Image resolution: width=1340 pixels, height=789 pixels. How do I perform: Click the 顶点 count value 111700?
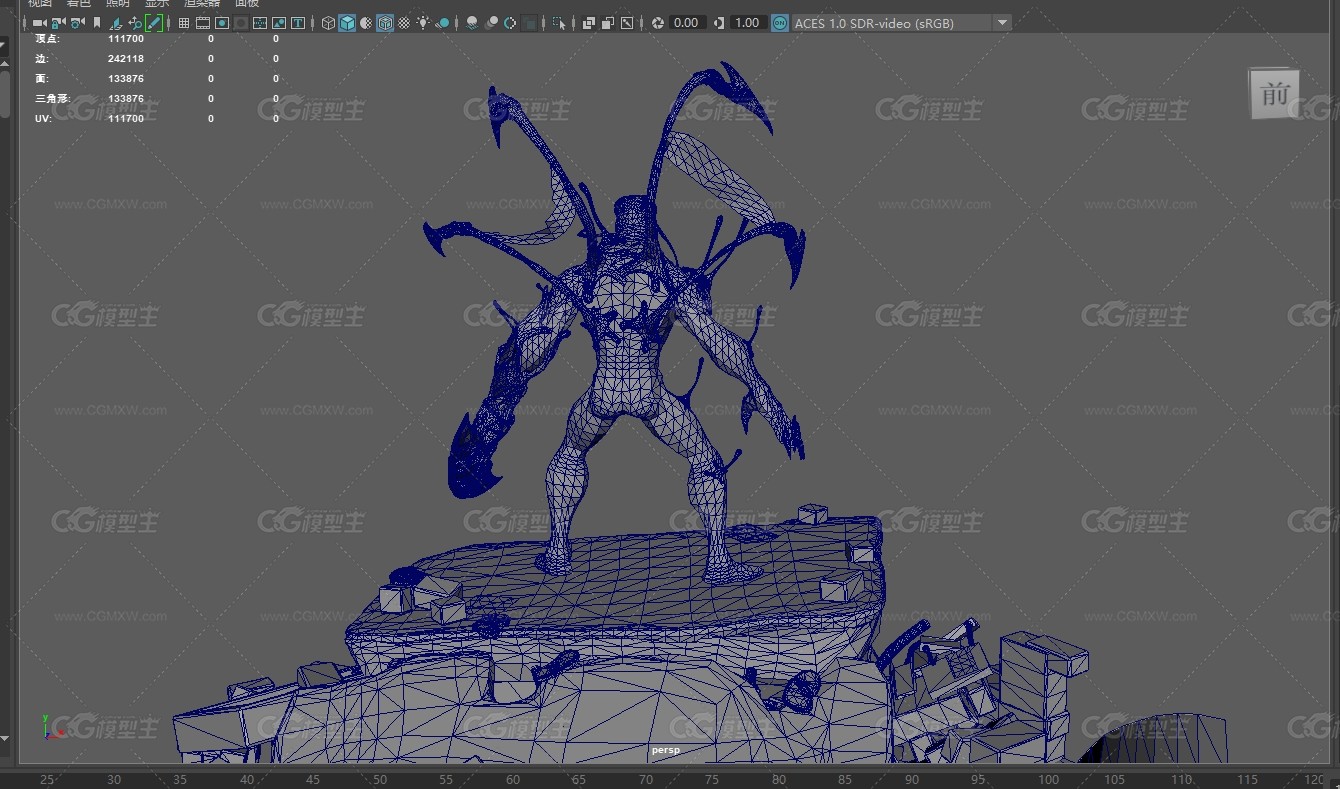coord(126,38)
